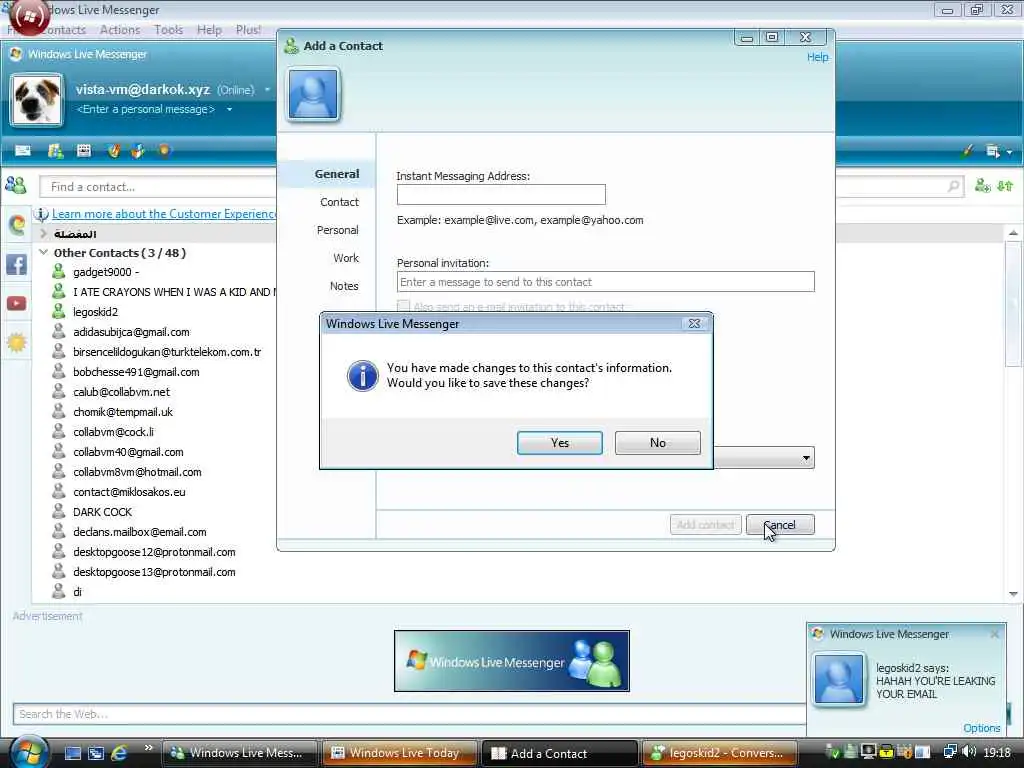The width and height of the screenshot is (1024, 768).
Task: Click the add a contact icon
Action: click(982, 186)
